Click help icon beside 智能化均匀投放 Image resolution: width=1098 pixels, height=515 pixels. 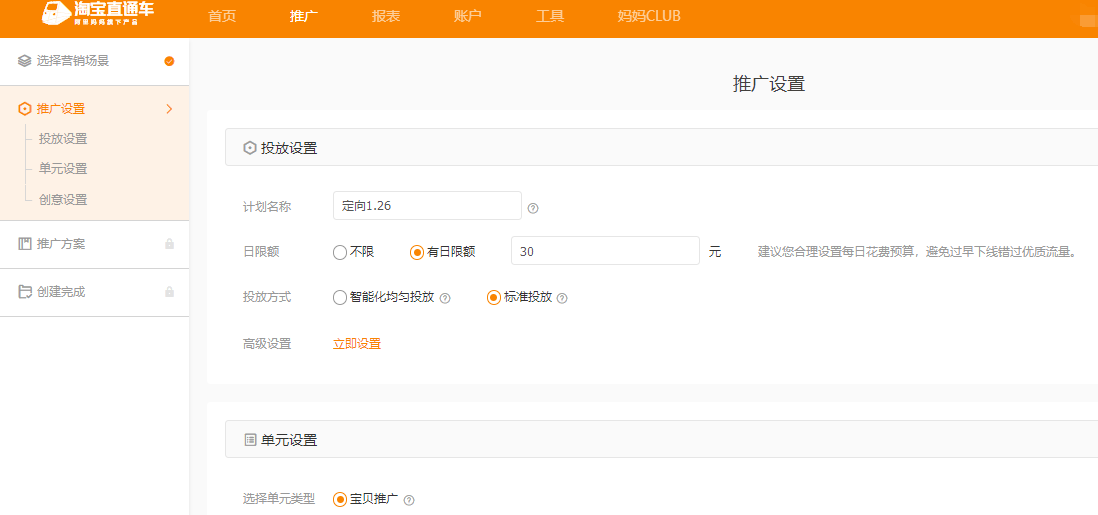click(445, 298)
